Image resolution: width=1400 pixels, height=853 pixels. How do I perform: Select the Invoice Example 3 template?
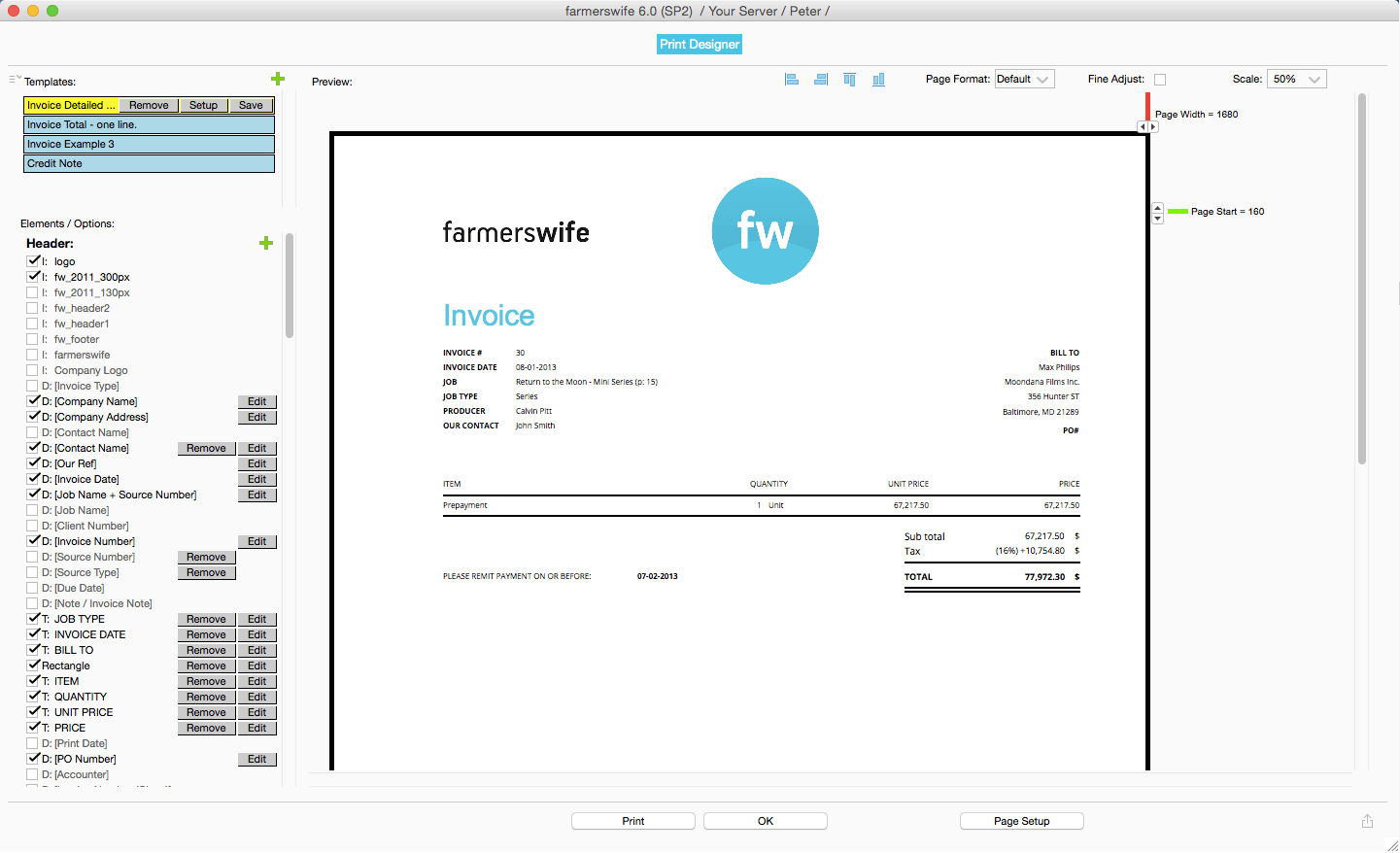(149, 144)
